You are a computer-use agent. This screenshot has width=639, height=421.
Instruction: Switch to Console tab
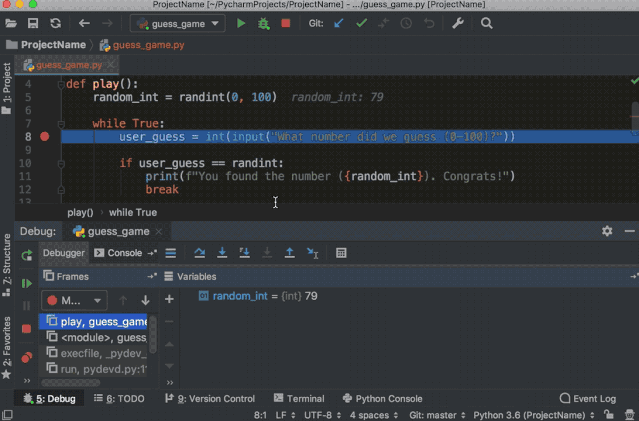pyautogui.click(x=118, y=253)
